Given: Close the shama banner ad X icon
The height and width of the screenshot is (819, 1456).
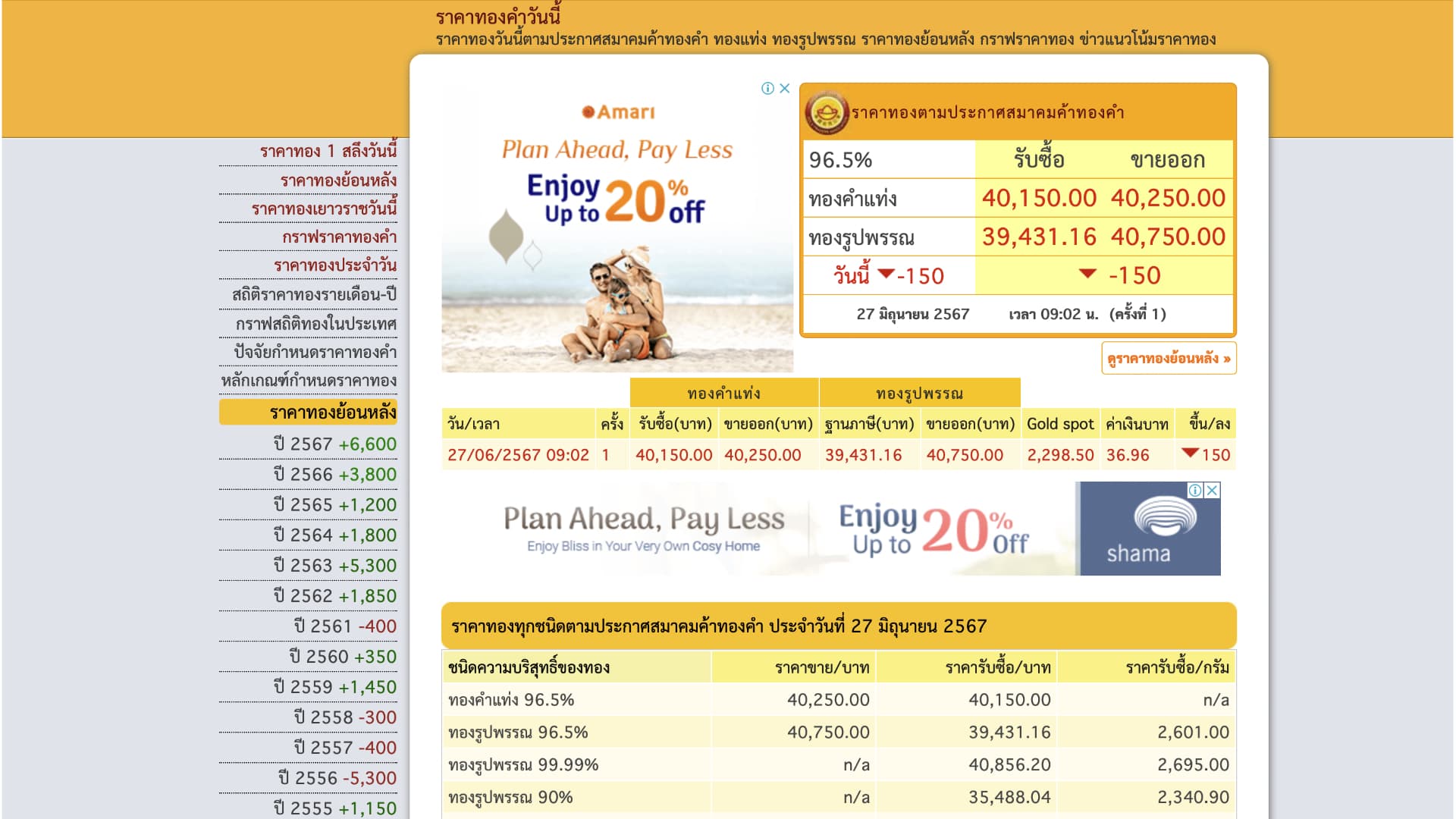Looking at the screenshot, I should click(x=1213, y=491).
